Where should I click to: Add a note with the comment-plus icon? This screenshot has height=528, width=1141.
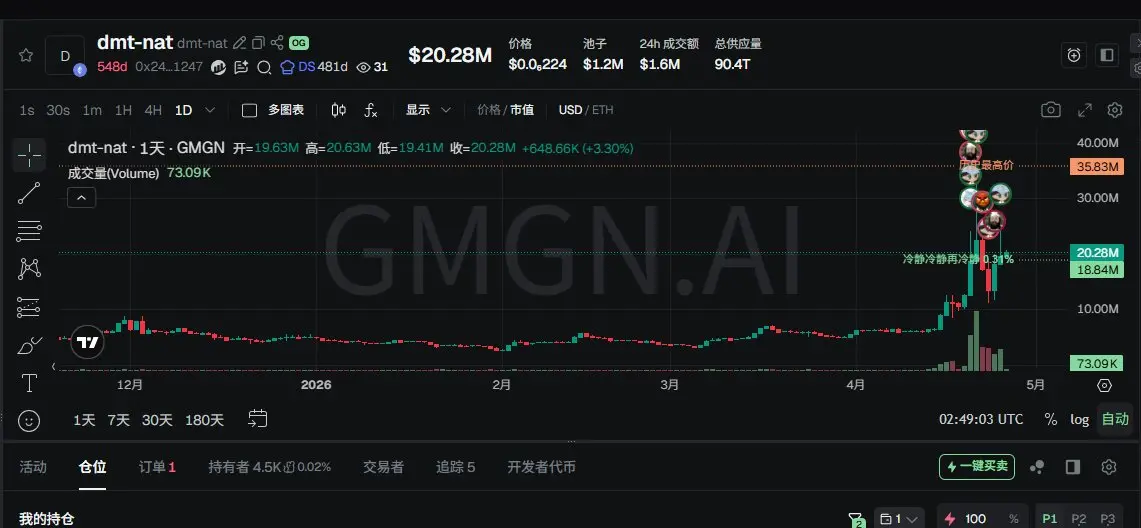(x=242, y=67)
